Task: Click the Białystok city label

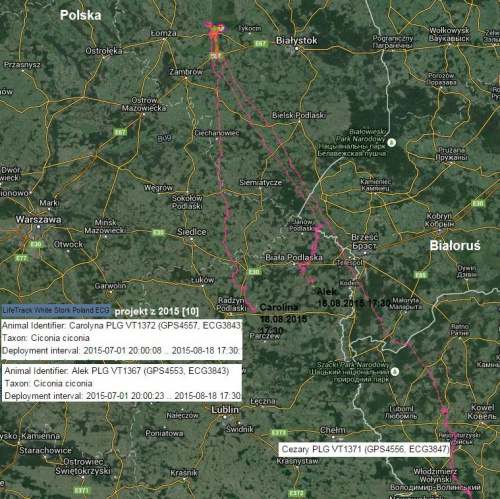Action: coord(297,41)
